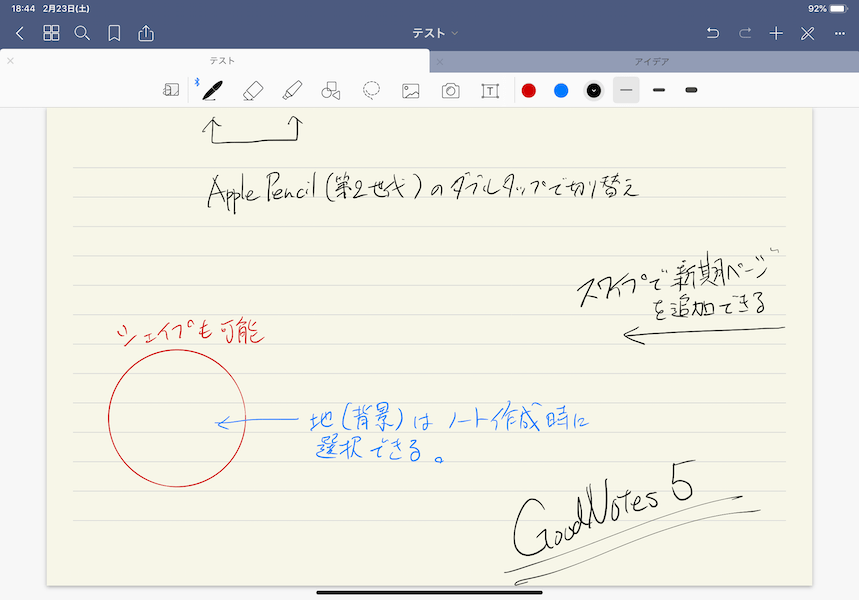Redo the last undone action
The height and width of the screenshot is (600, 859).
(x=745, y=33)
